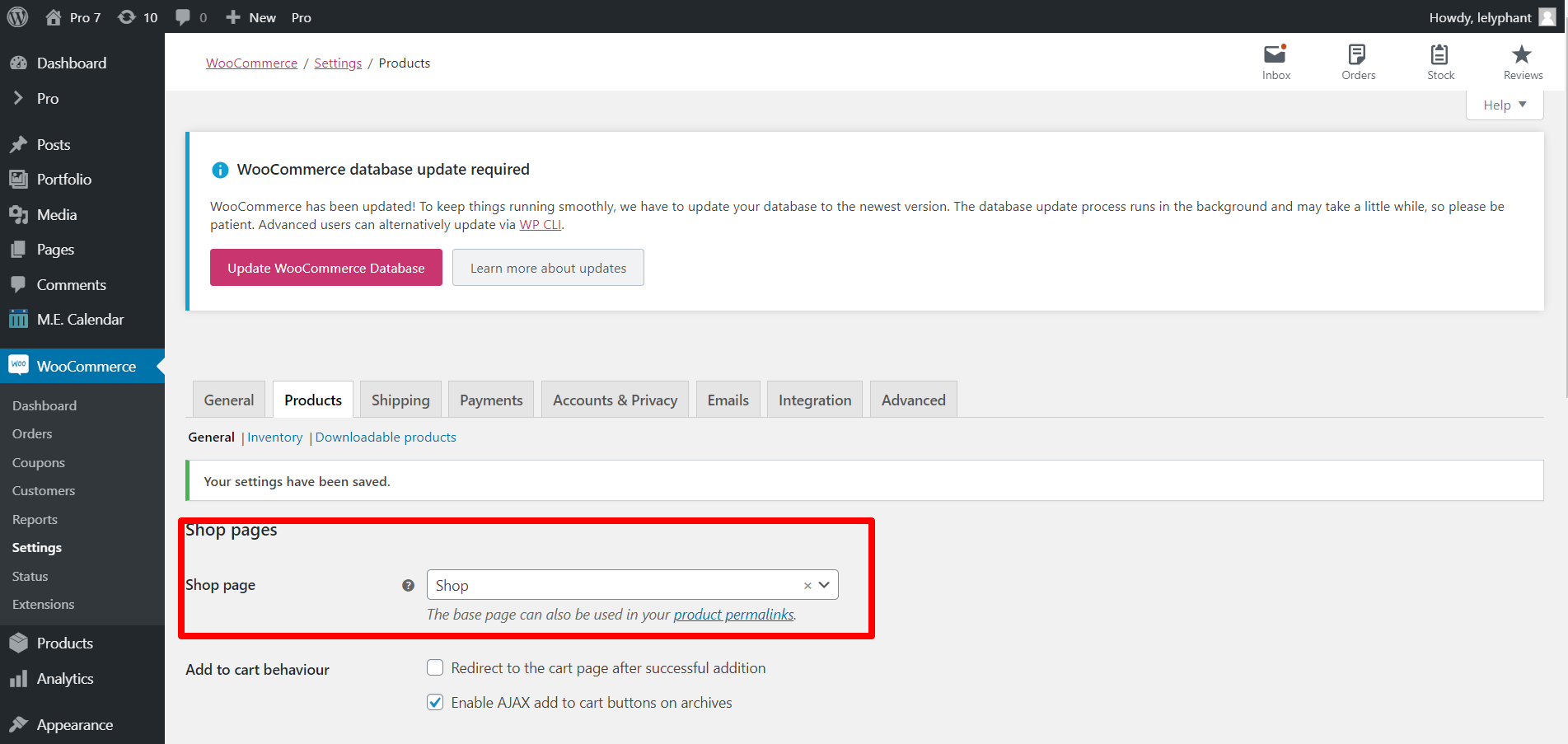Click the Dashboard gauge icon in sidebar
Image resolution: width=1568 pixels, height=744 pixels.
[x=18, y=63]
